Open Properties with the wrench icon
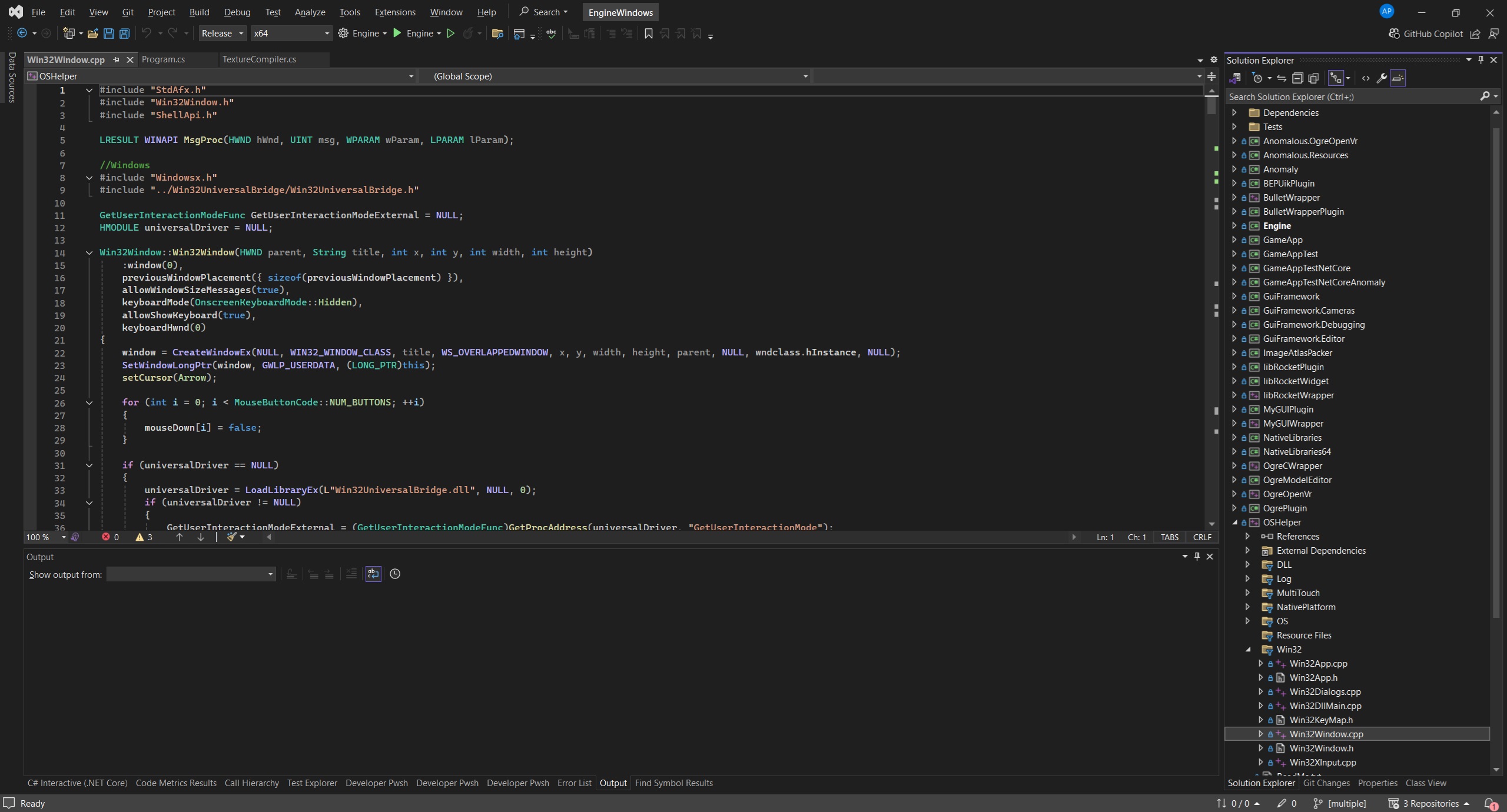This screenshot has height=812, width=1507. (1382, 78)
